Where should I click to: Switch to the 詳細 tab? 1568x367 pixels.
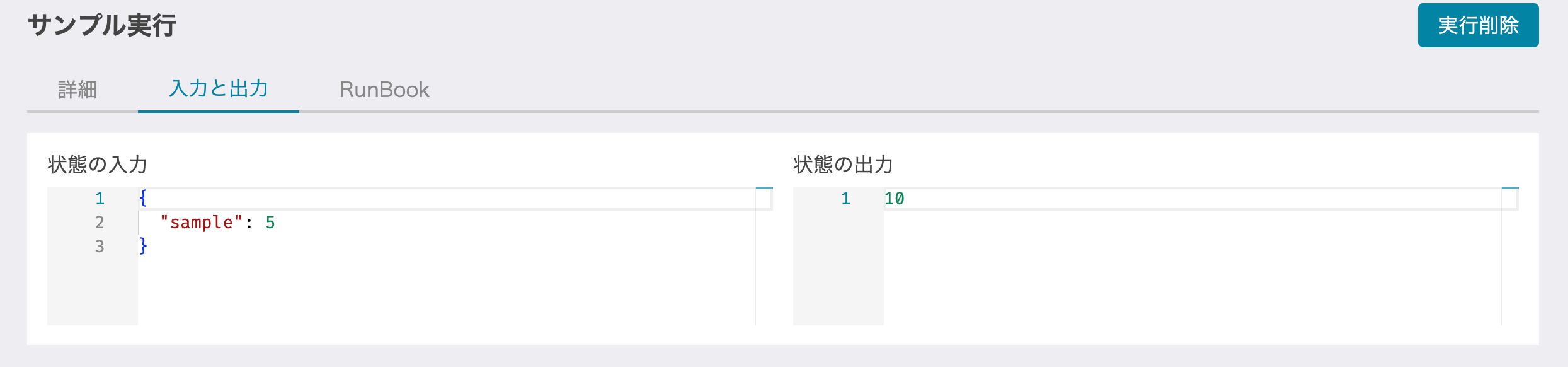(x=77, y=90)
